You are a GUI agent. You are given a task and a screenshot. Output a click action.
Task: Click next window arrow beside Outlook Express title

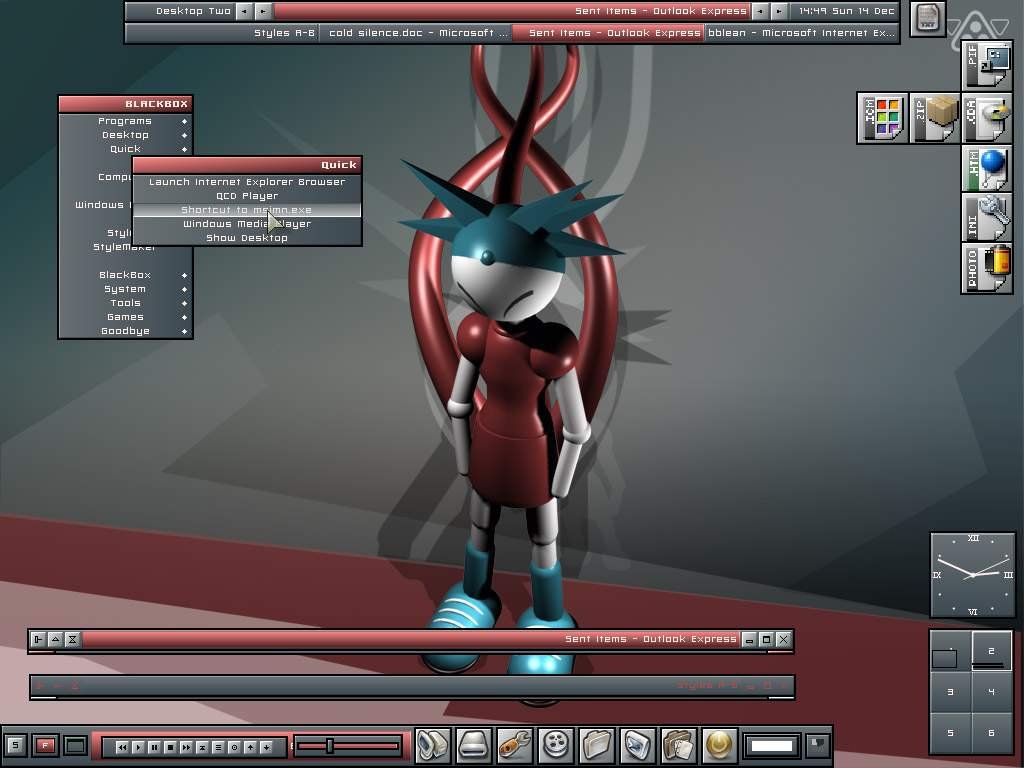click(x=778, y=11)
